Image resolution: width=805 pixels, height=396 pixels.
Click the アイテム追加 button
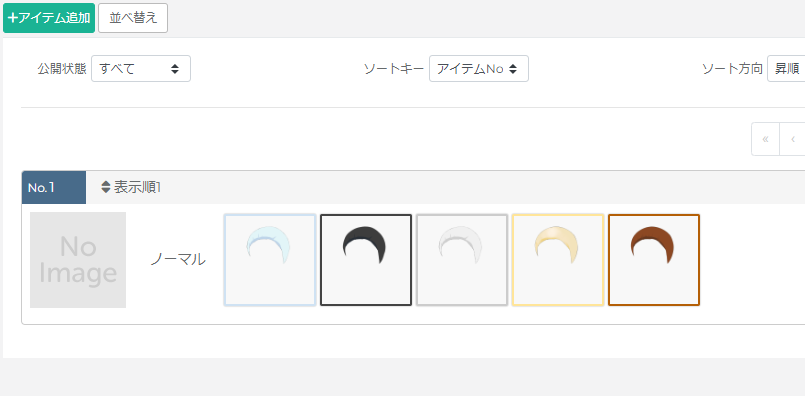pos(49,18)
